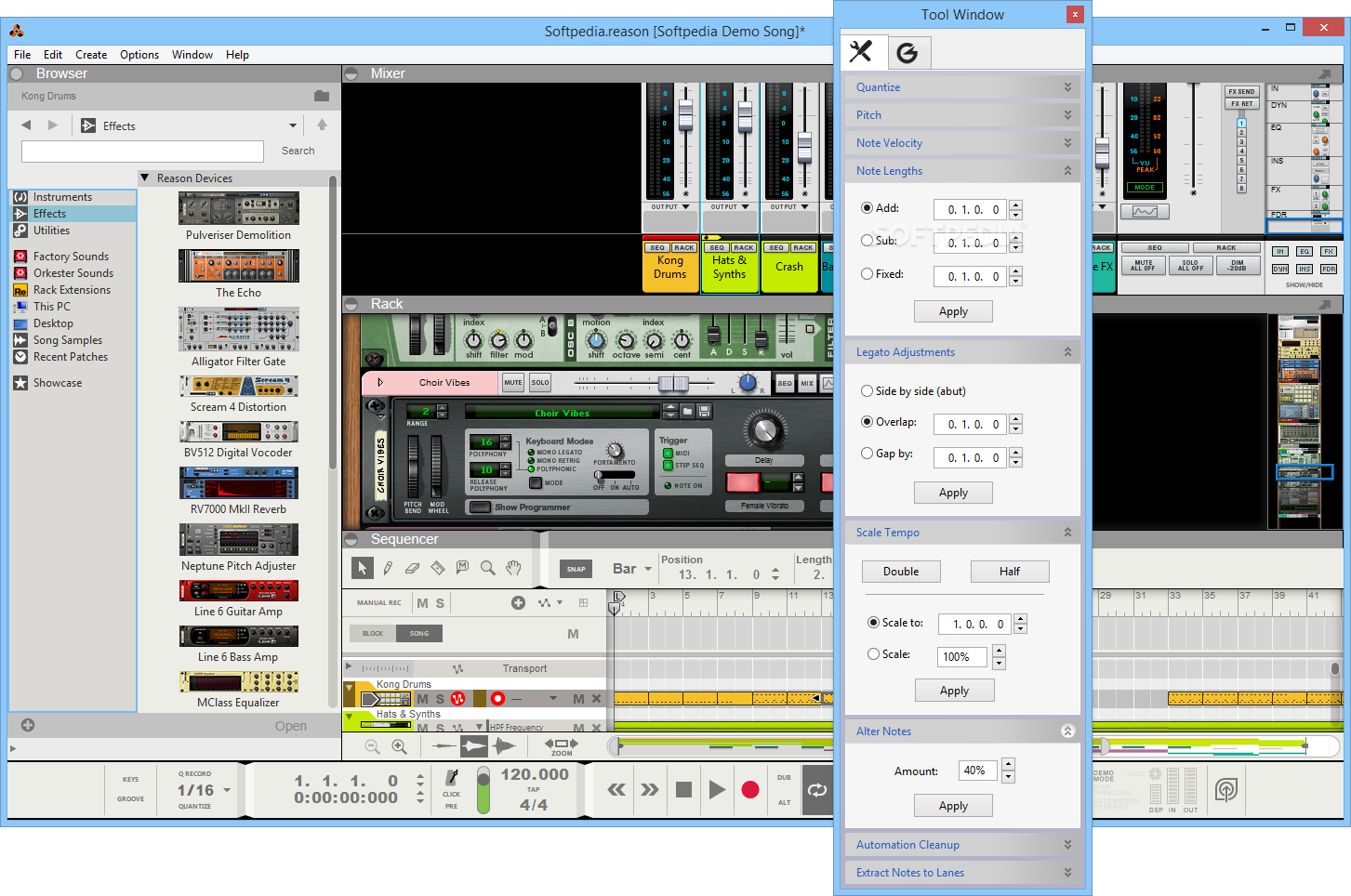
Task: Select the Mute tool in Sequencer
Action: pyautogui.click(x=462, y=568)
